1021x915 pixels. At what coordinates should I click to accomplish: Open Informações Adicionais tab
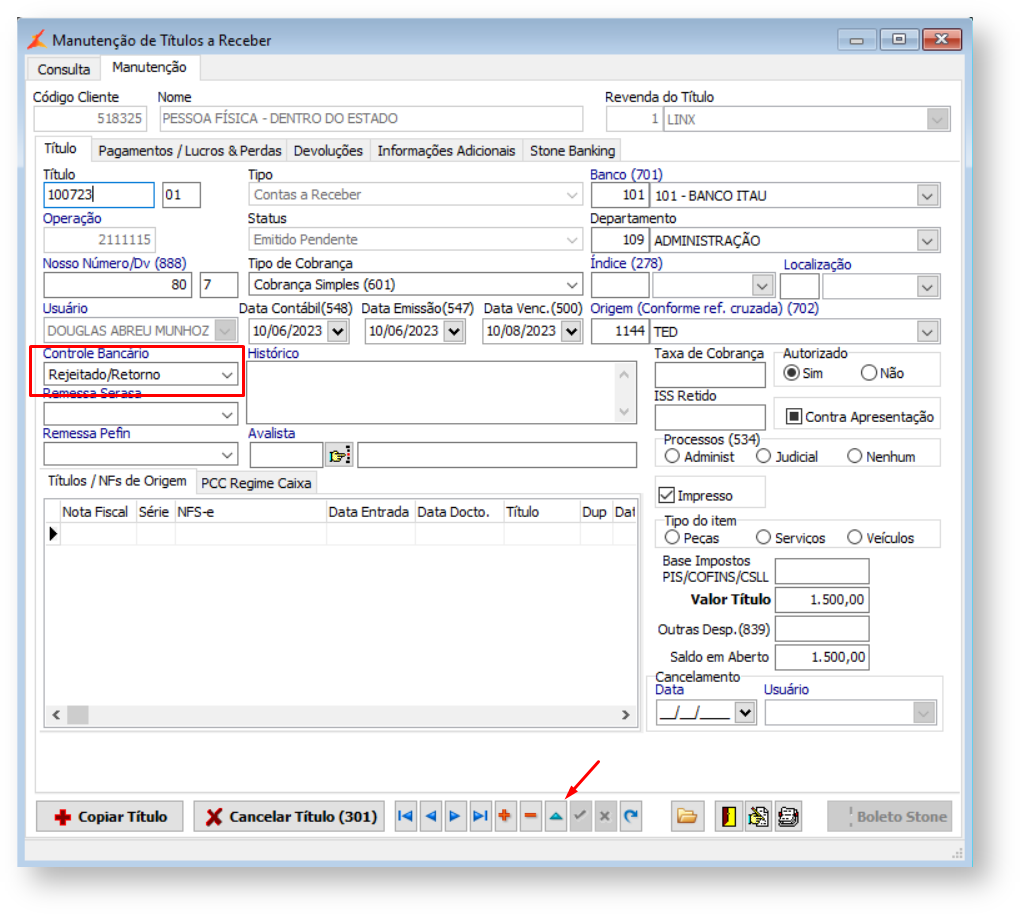click(x=446, y=151)
